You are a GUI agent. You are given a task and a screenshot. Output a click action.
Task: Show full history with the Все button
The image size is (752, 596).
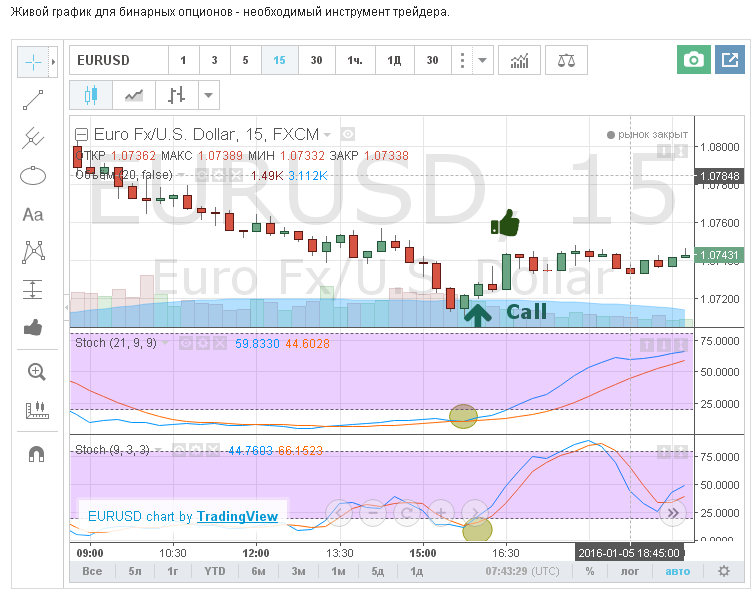[x=92, y=571]
